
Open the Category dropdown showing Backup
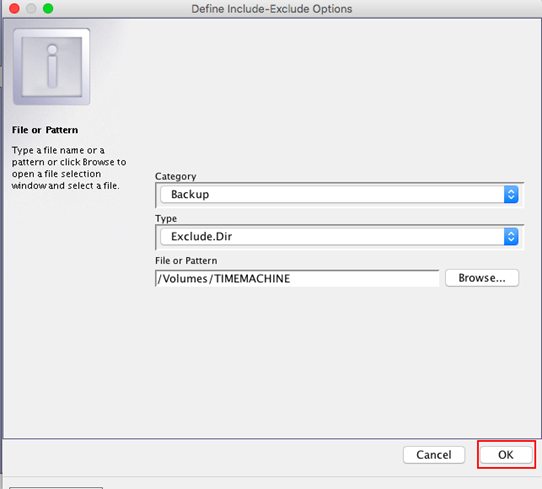tap(339, 195)
